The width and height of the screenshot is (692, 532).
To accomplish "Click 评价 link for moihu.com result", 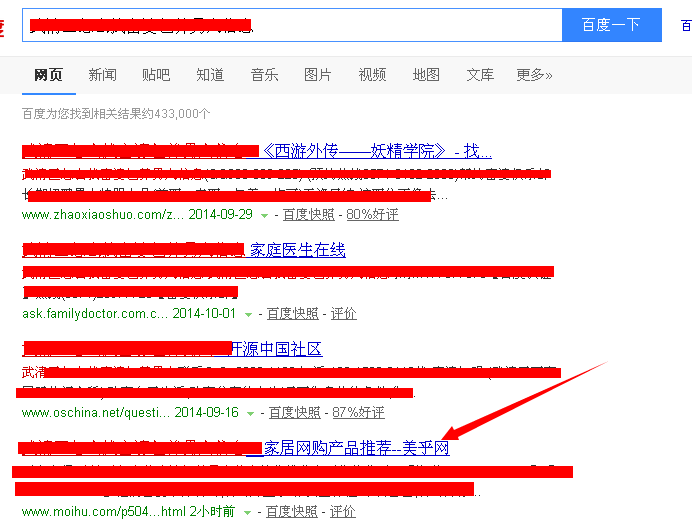I will pyautogui.click(x=342, y=511).
